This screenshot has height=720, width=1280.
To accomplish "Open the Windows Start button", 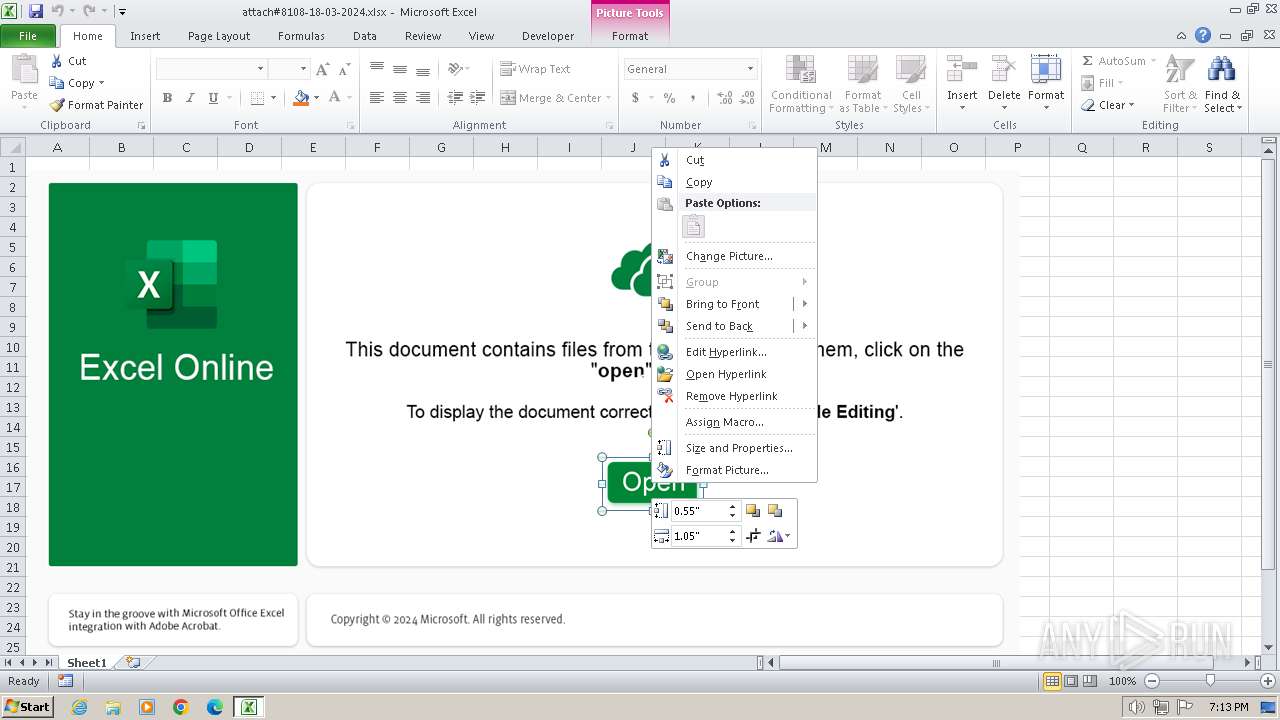I will 27,706.
